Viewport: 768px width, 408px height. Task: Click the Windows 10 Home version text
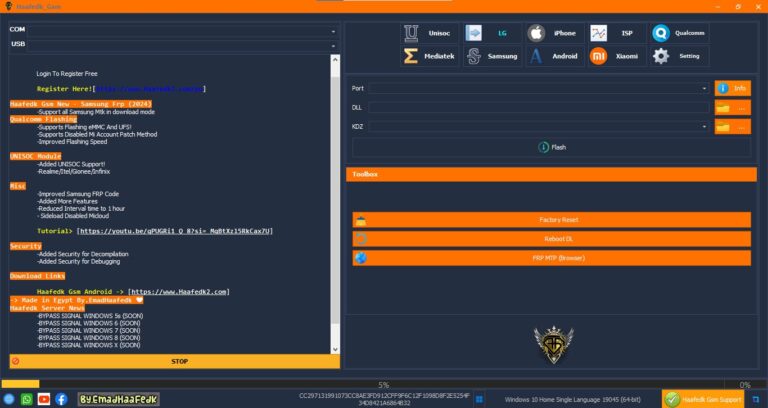(573, 400)
